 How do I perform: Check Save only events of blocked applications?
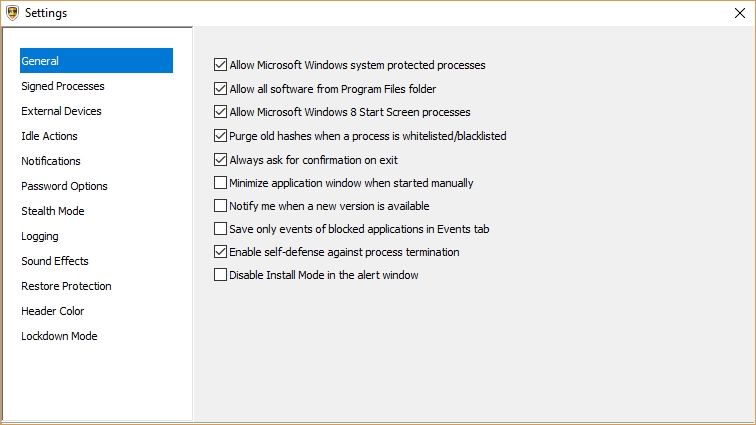(x=221, y=229)
